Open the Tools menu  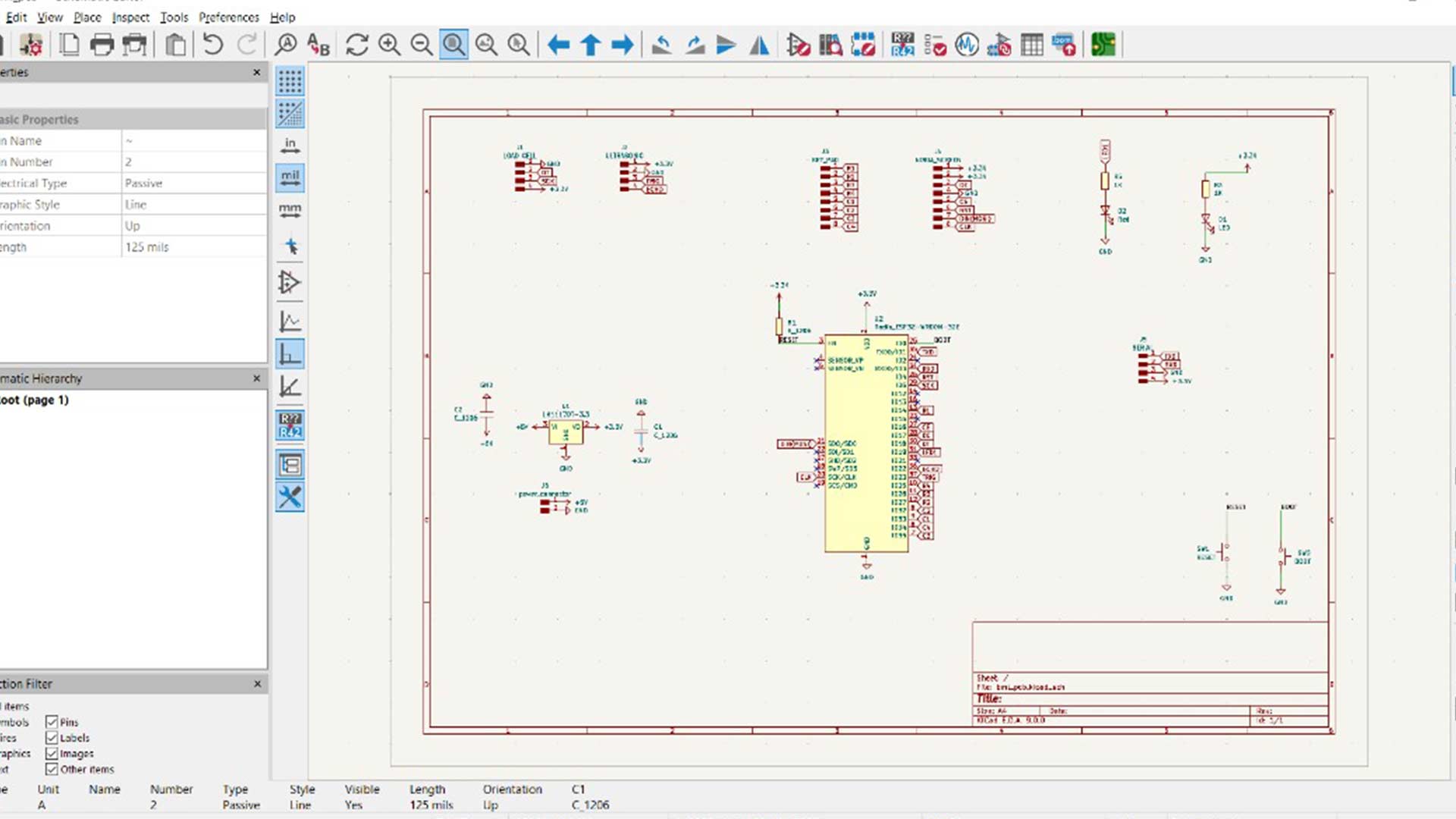click(x=174, y=17)
